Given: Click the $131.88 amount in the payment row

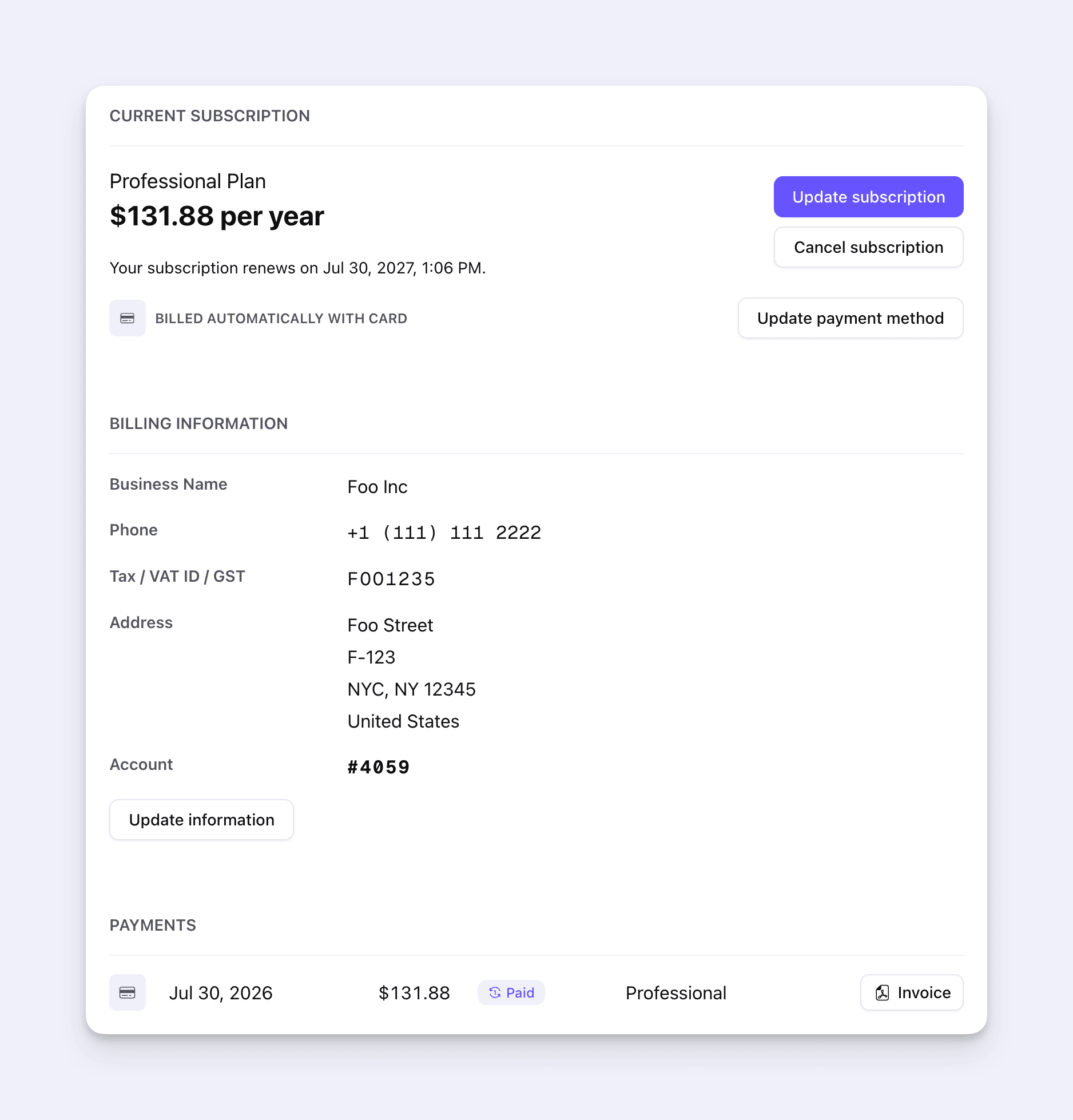Looking at the screenshot, I should pyautogui.click(x=414, y=993).
